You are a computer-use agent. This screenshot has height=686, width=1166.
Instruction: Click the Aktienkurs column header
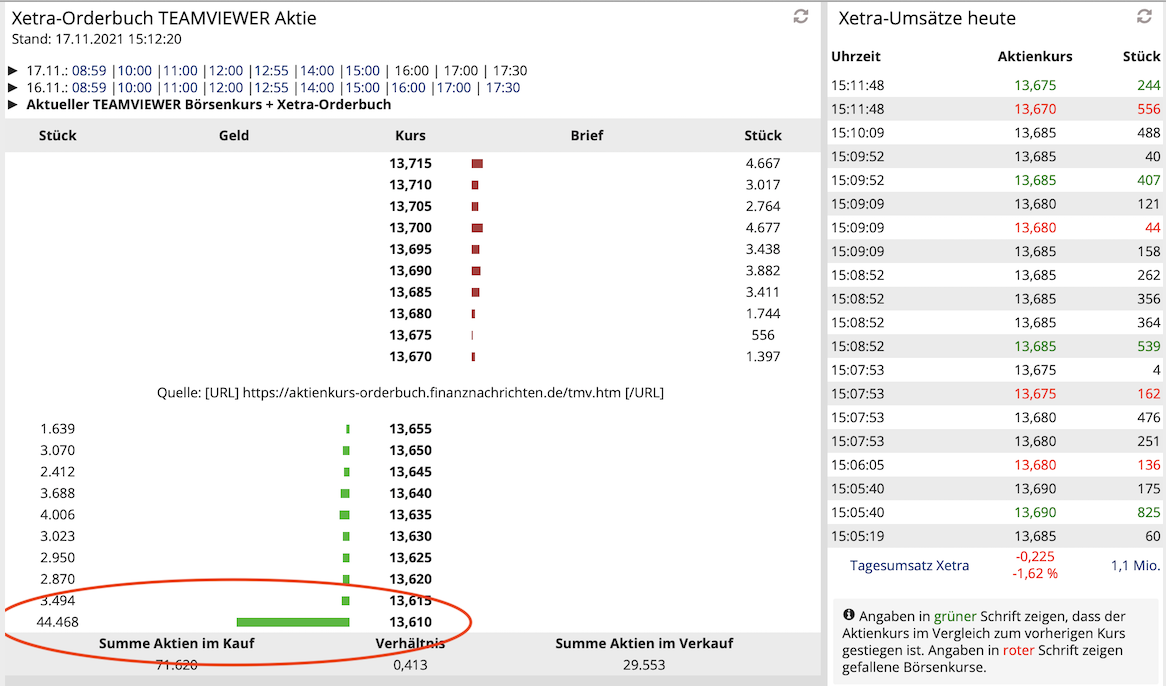tap(1035, 56)
